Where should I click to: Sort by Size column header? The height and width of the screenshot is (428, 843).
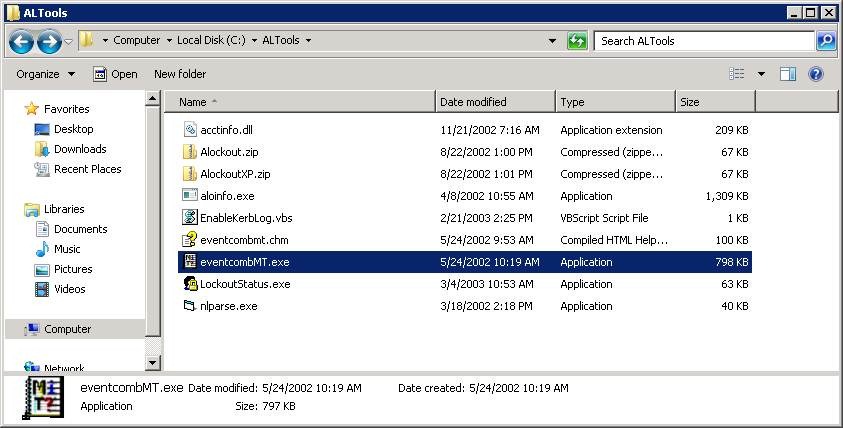coord(716,102)
